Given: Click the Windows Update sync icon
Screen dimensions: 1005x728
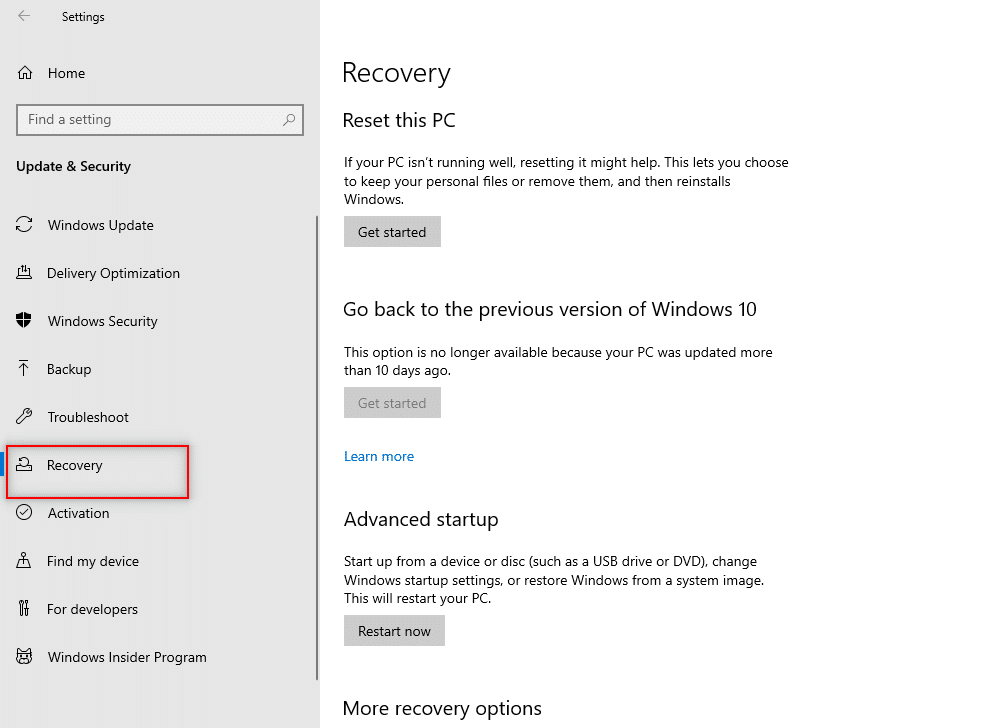Looking at the screenshot, I should pos(24,224).
